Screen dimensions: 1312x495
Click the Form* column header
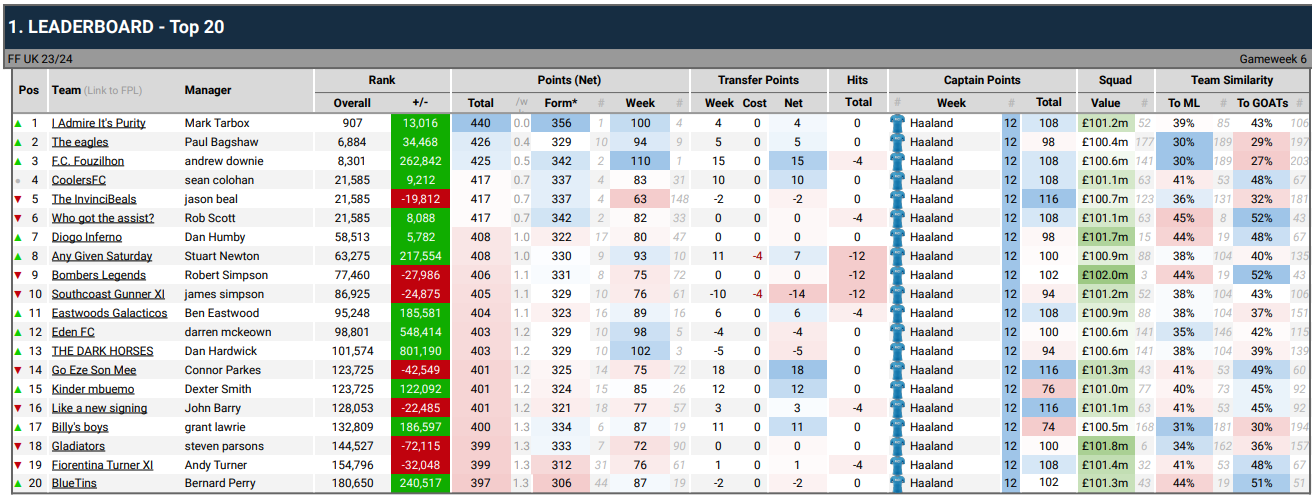click(563, 103)
